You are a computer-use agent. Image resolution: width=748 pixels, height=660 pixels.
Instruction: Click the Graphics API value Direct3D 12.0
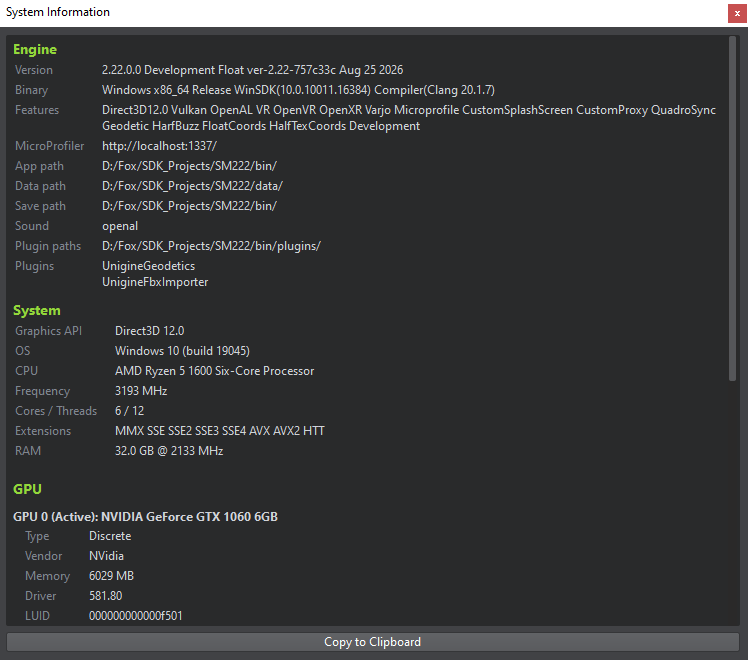[x=149, y=331]
